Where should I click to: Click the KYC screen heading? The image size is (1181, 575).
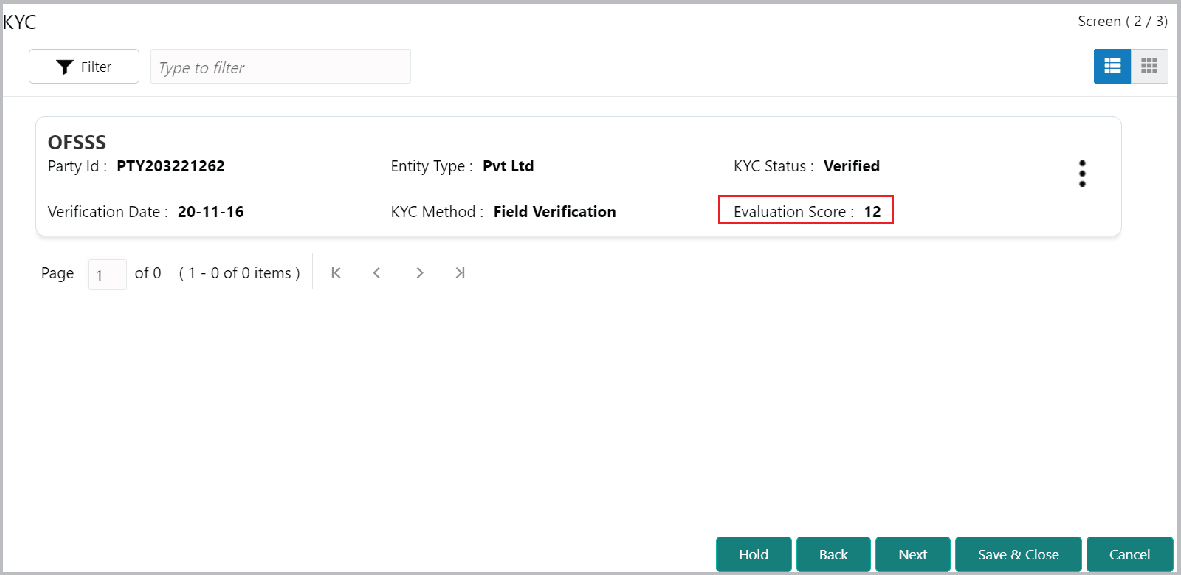(20, 23)
